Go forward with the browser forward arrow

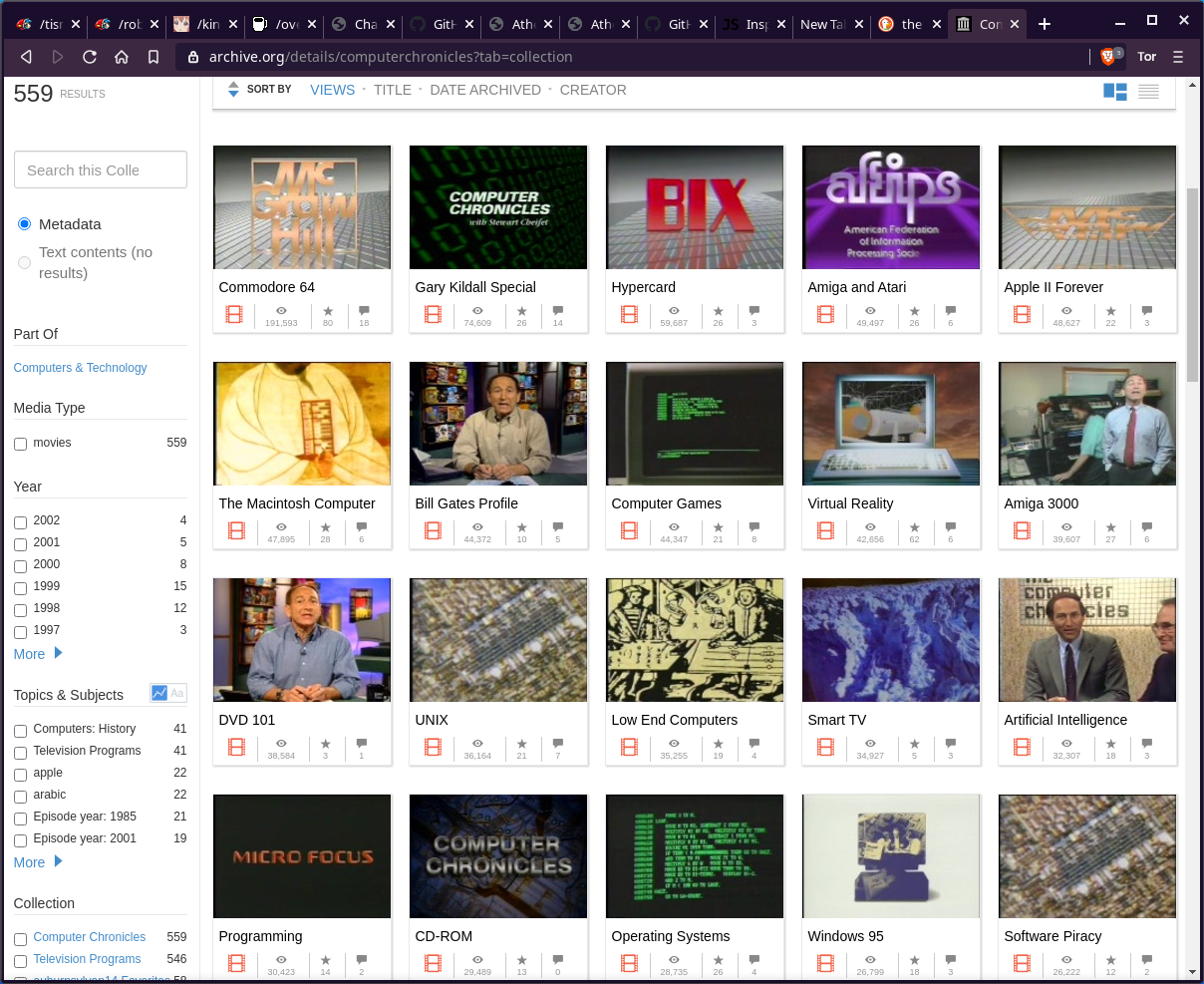pyautogui.click(x=58, y=57)
